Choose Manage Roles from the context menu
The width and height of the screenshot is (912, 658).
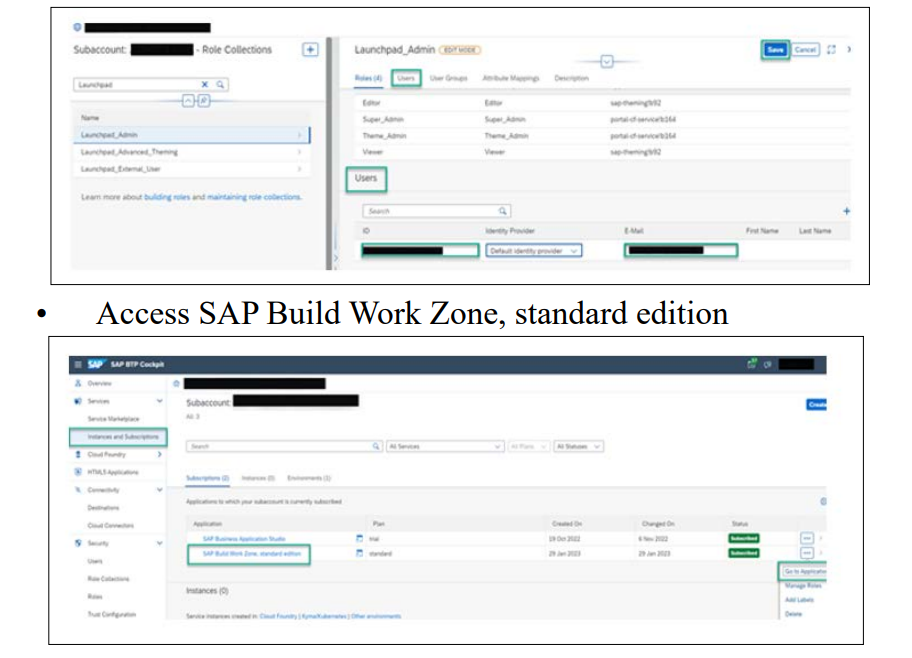pos(803,585)
